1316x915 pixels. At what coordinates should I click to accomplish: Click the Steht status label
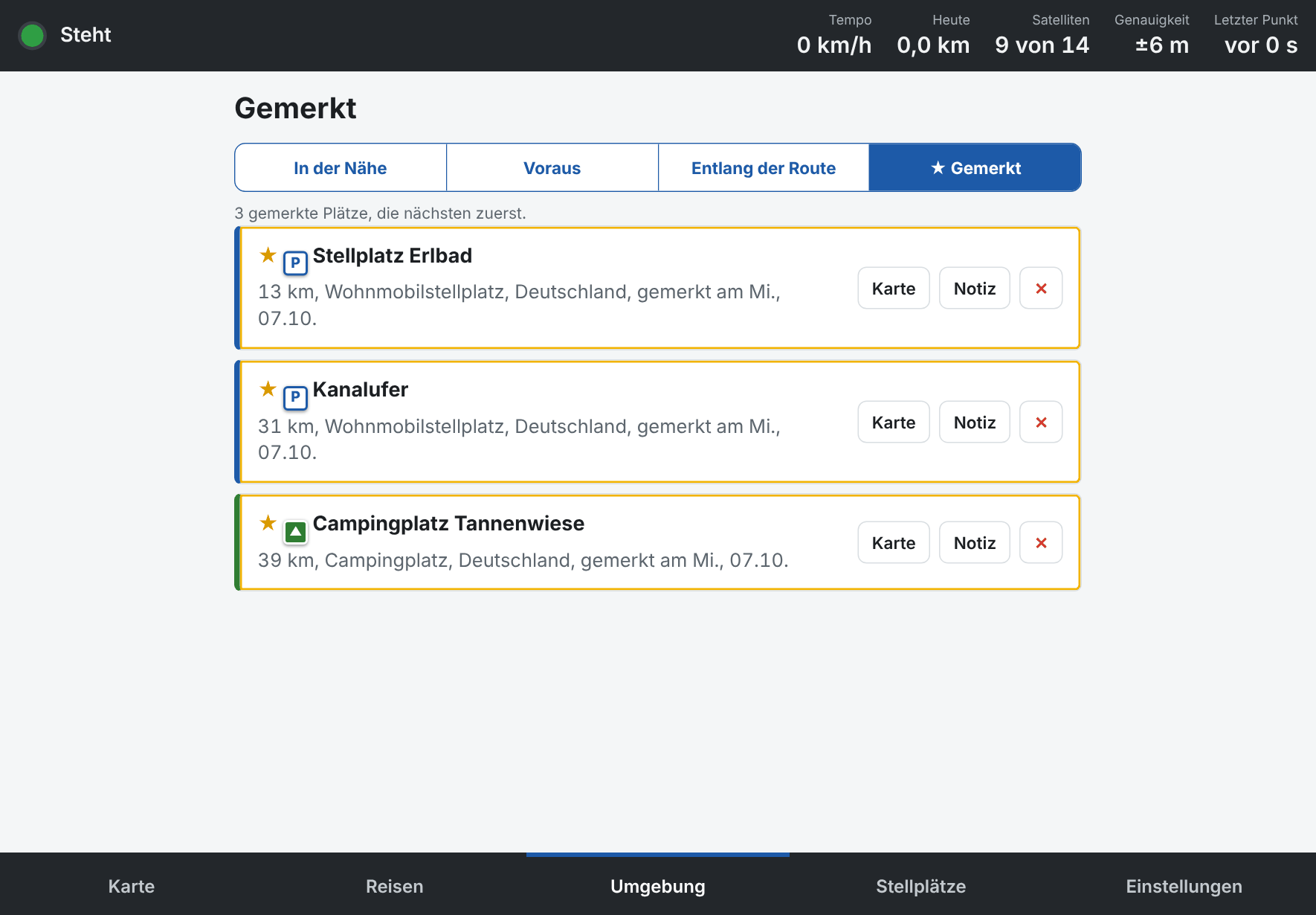point(86,35)
